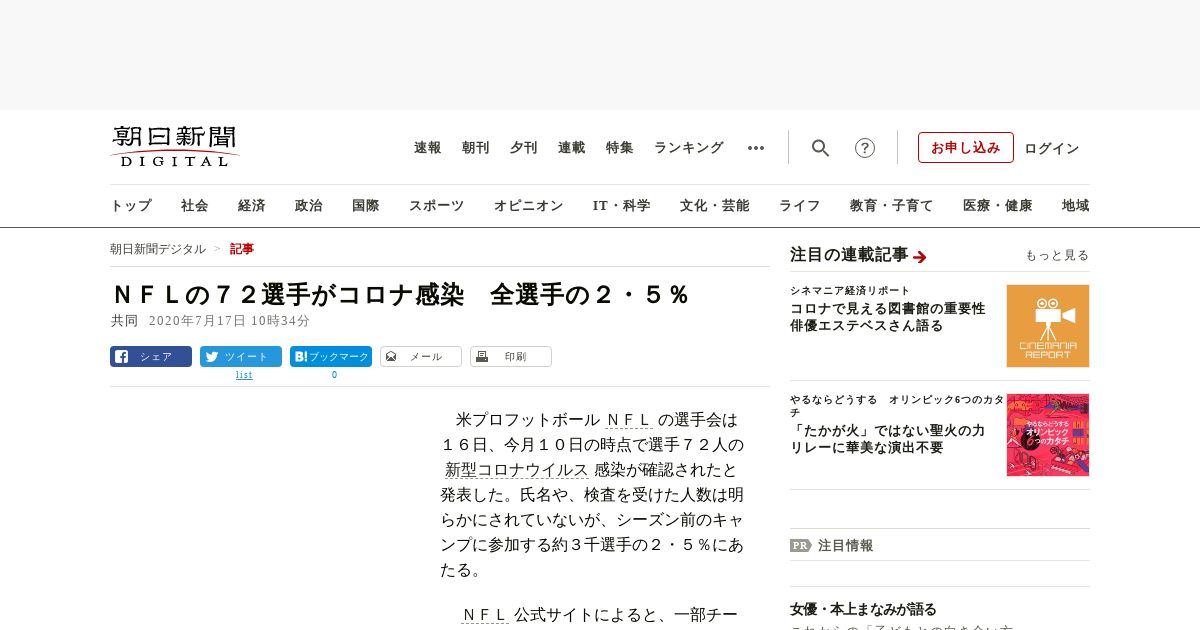Click the お申し込み subscribe button
The height and width of the screenshot is (630, 1200).
coord(966,148)
